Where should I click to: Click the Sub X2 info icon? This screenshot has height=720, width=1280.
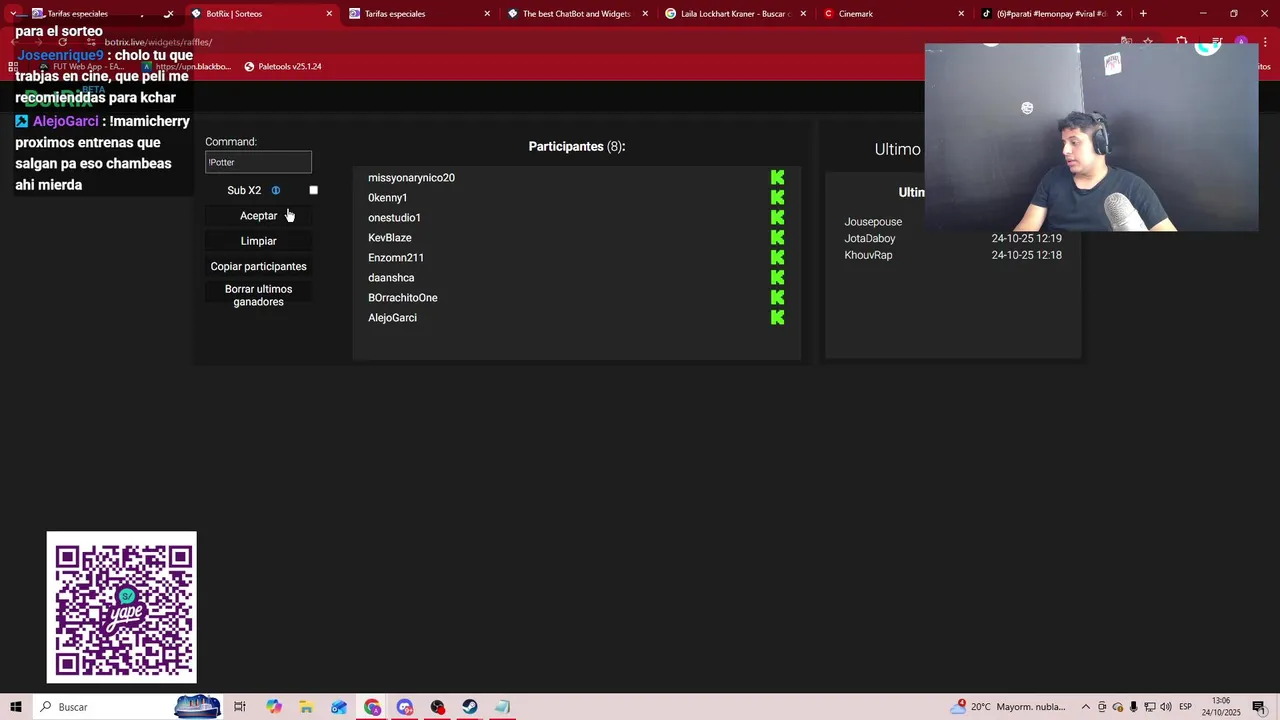[x=276, y=190]
